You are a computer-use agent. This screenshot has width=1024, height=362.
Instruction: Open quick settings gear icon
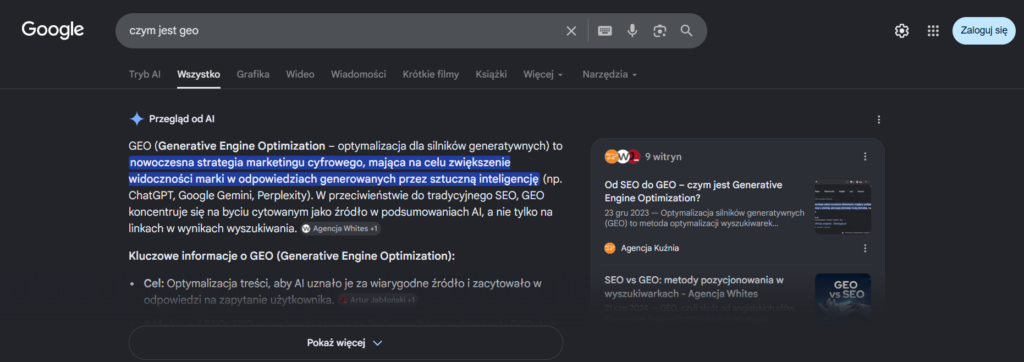pyautogui.click(x=902, y=31)
